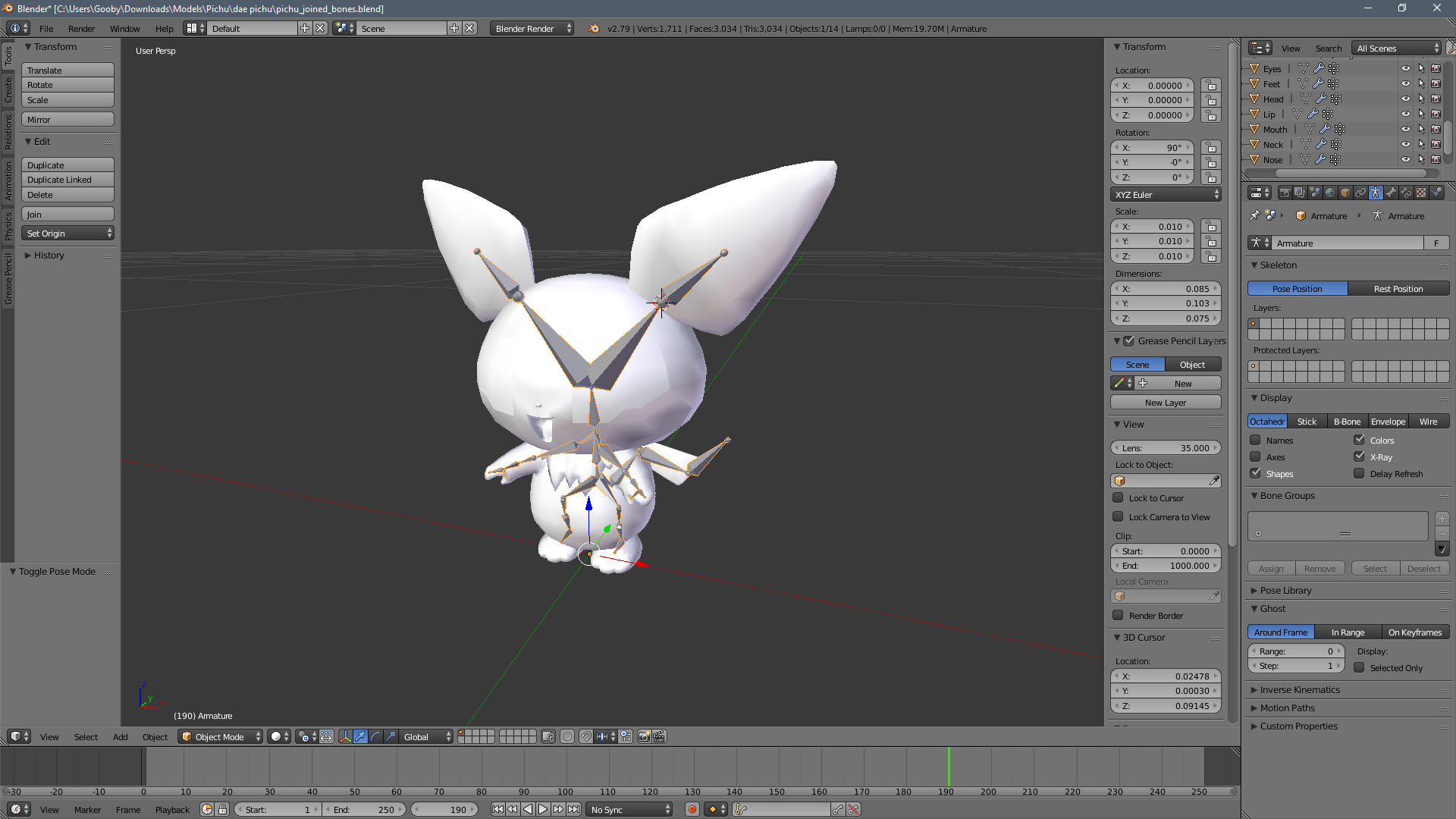The image size is (1456, 819).
Task: Hide the Head object in outliner
Action: point(1405,99)
